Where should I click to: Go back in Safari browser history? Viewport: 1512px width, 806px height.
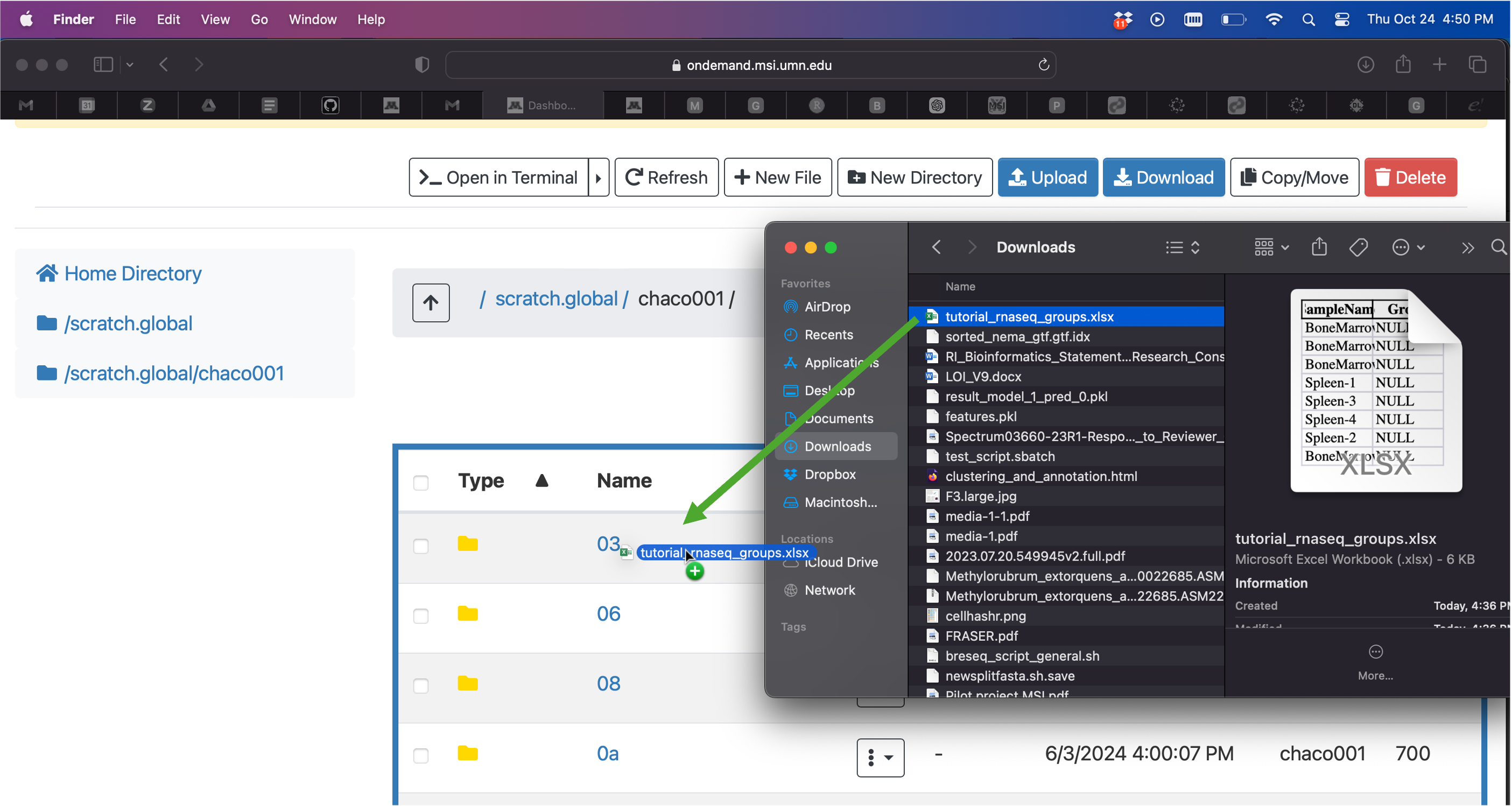pos(164,65)
